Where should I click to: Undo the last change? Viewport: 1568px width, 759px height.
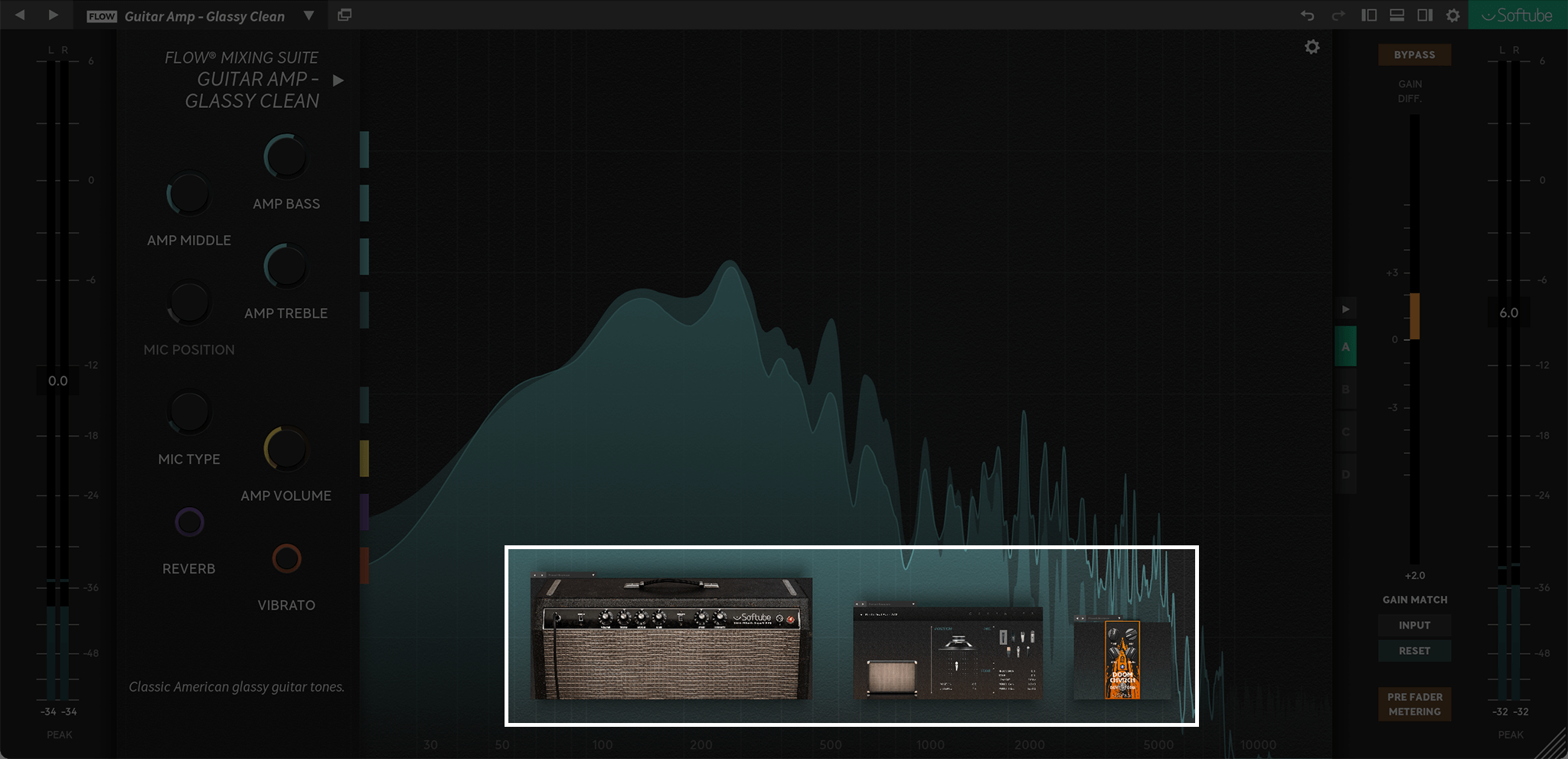pyautogui.click(x=1307, y=15)
